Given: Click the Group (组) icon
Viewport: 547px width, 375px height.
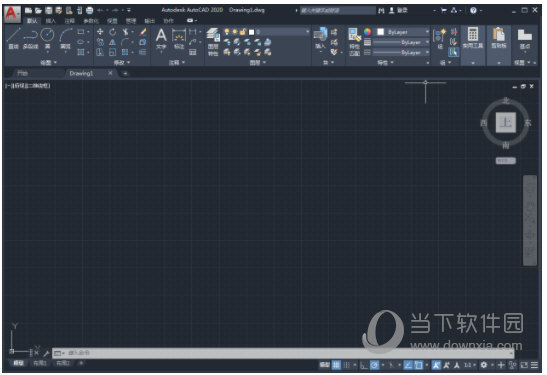Looking at the screenshot, I should 440,38.
